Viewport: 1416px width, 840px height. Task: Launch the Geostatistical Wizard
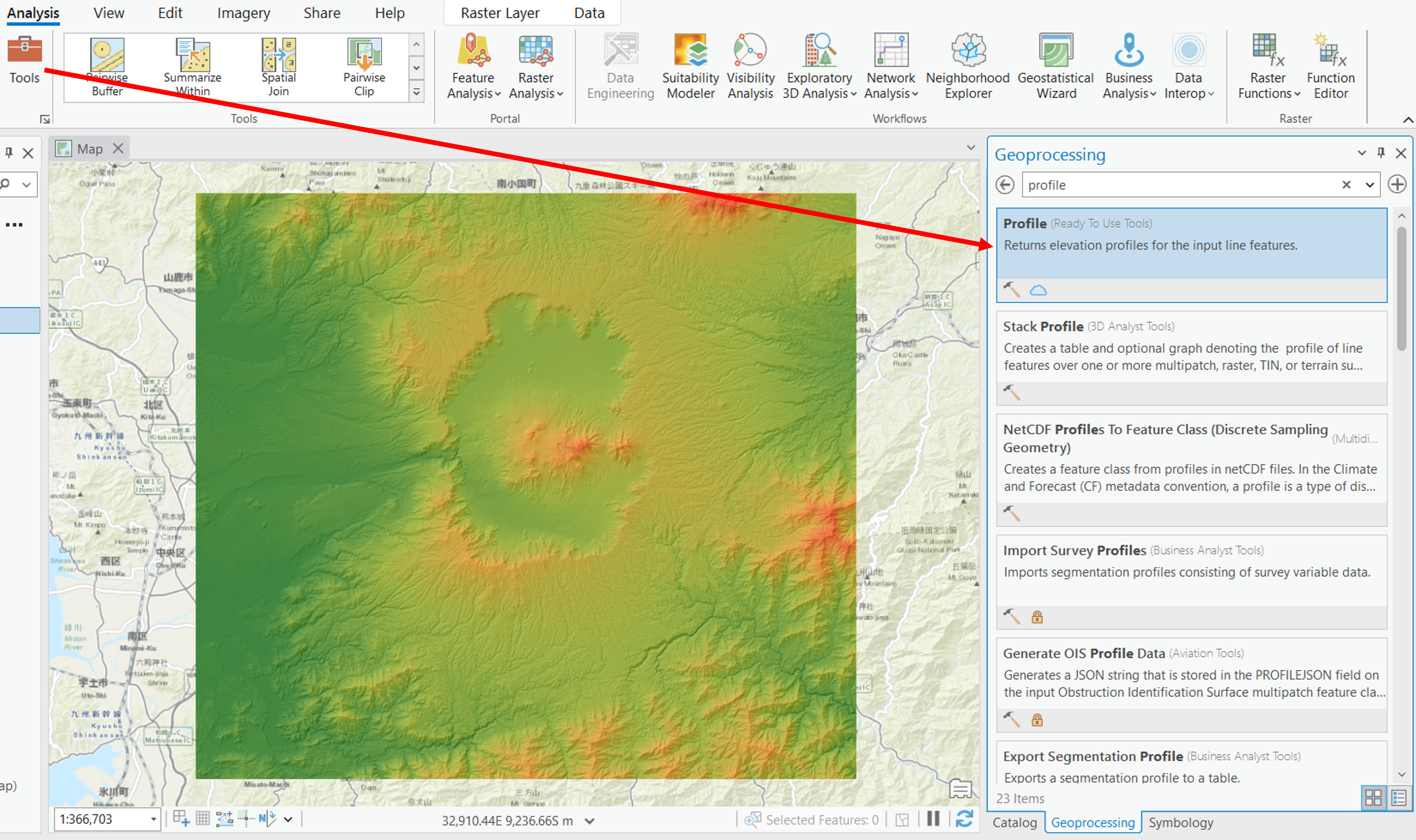(1056, 67)
